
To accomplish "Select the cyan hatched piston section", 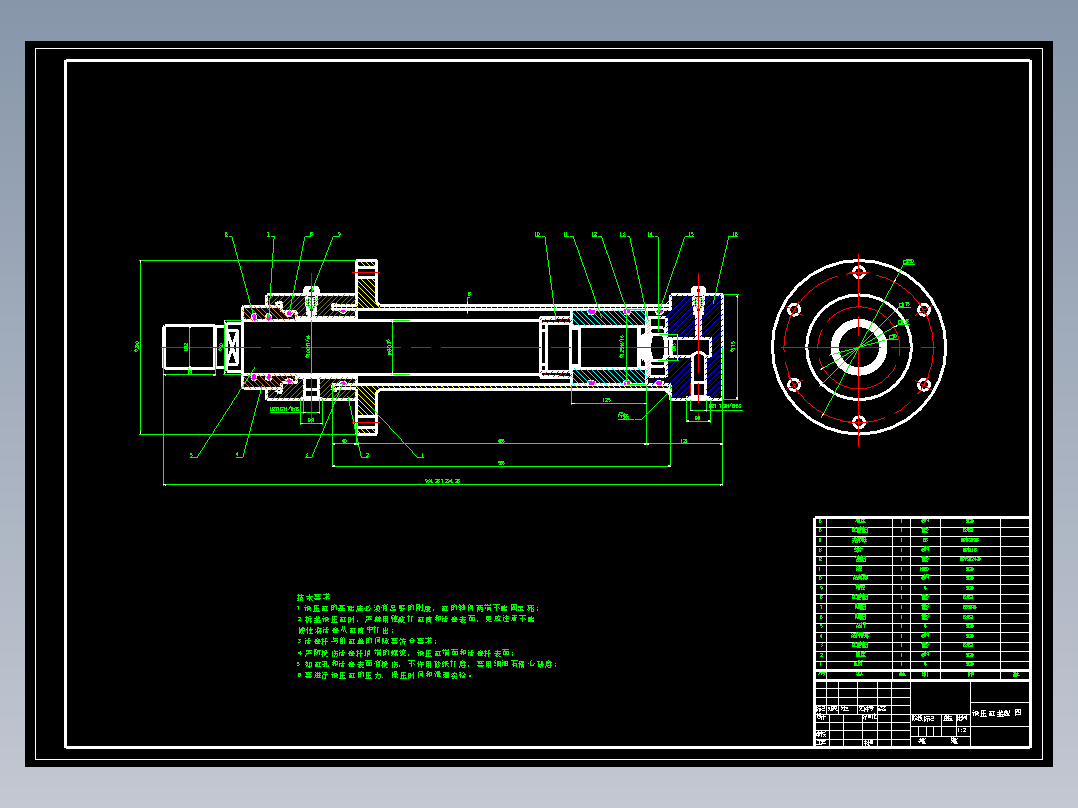I will [608, 318].
